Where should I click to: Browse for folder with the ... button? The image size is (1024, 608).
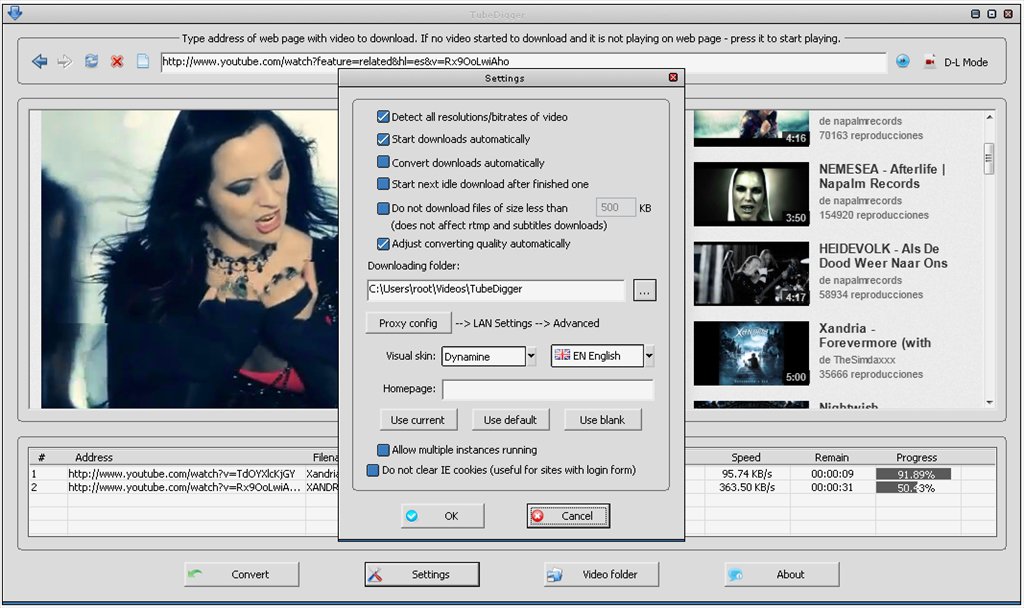645,291
